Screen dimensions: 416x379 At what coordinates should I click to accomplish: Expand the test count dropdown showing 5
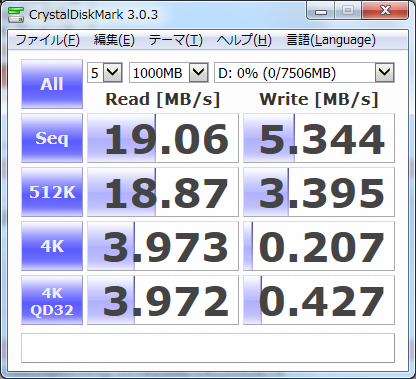tap(113, 72)
